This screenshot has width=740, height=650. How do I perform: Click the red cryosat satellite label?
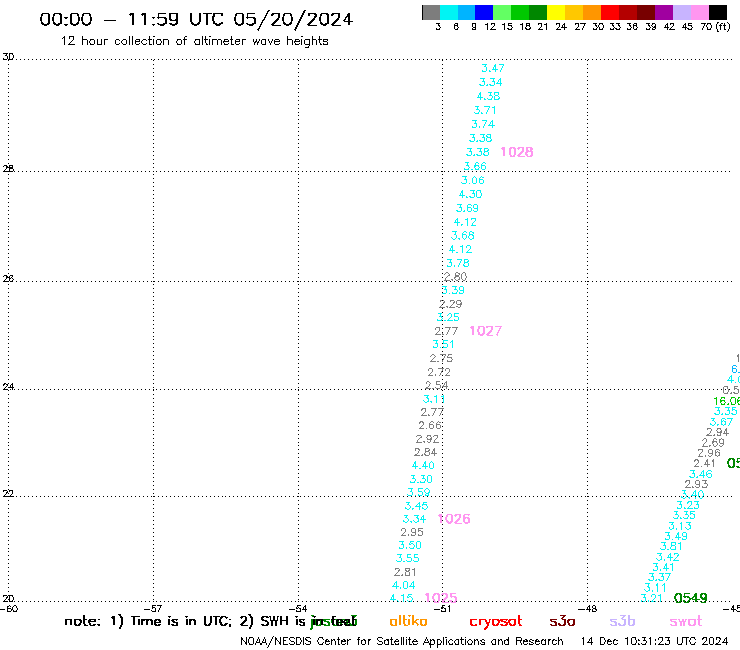click(x=496, y=622)
